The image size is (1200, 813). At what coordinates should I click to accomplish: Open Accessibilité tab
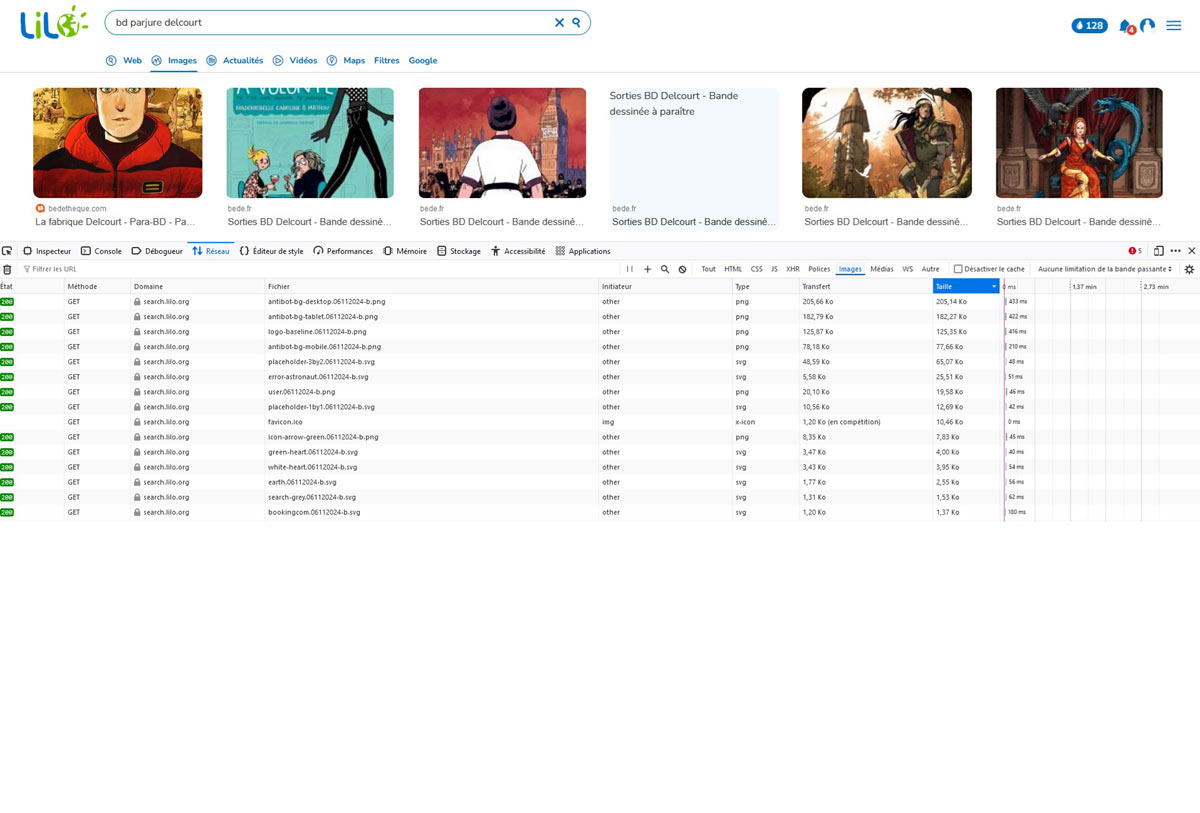click(517, 251)
